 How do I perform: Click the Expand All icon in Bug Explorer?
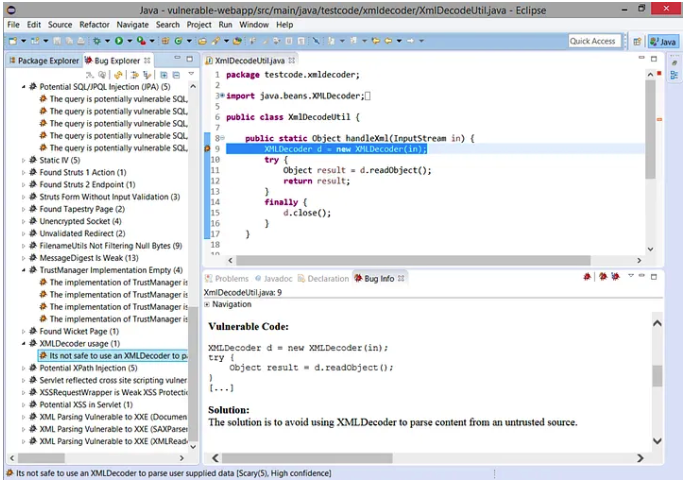[163, 75]
